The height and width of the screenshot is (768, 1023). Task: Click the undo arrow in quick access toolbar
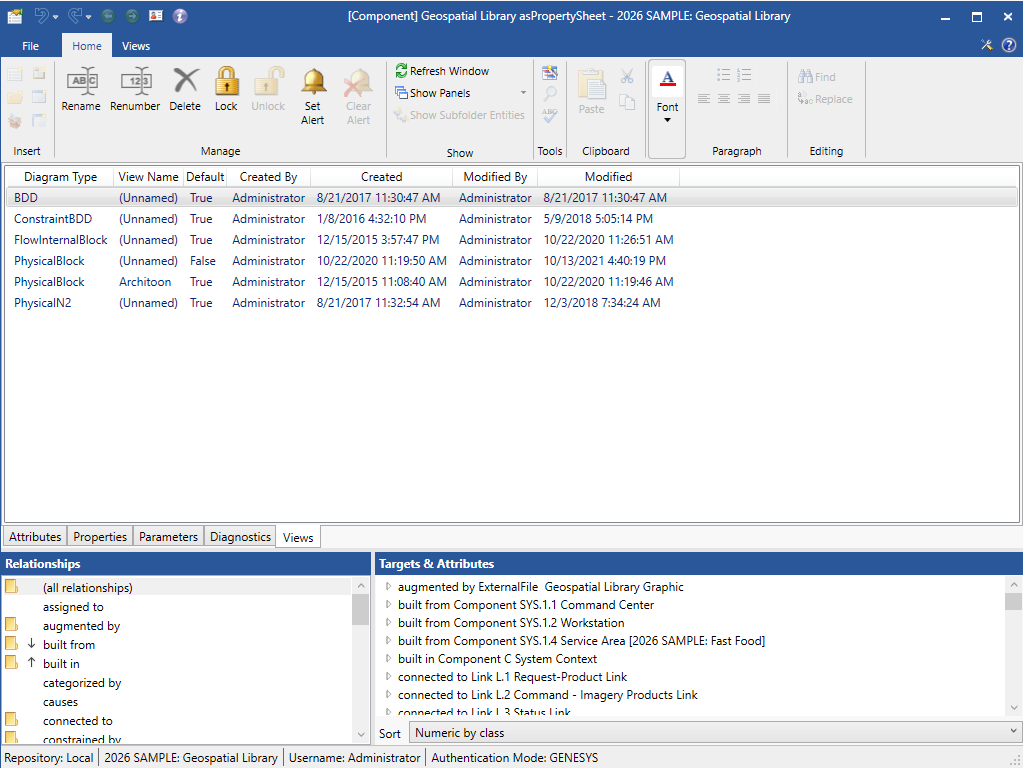[x=42, y=16]
